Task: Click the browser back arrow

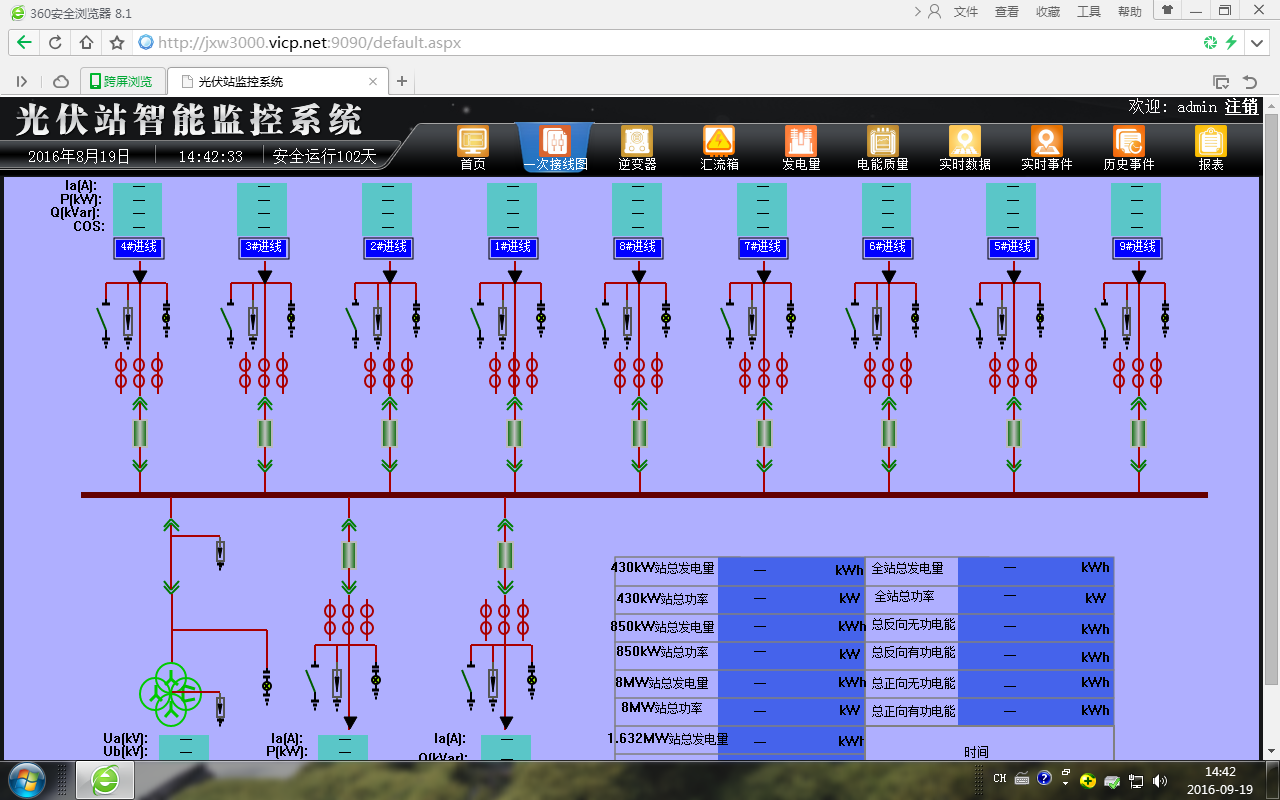Action: point(24,43)
